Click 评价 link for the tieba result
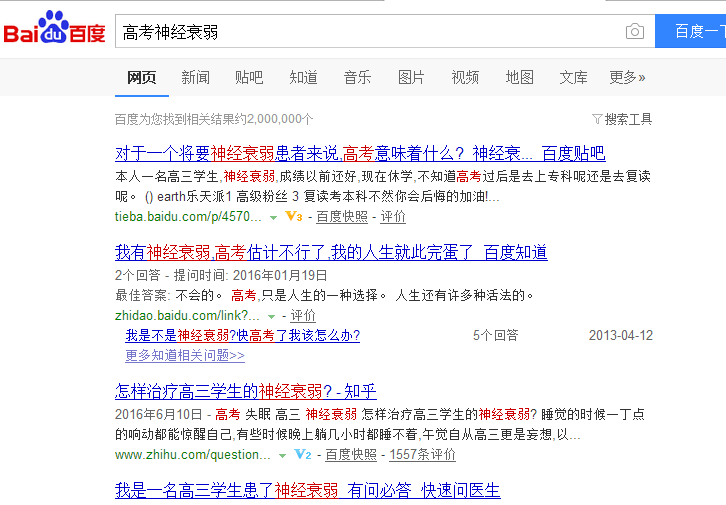Image resolution: width=726 pixels, height=505 pixels. (393, 217)
